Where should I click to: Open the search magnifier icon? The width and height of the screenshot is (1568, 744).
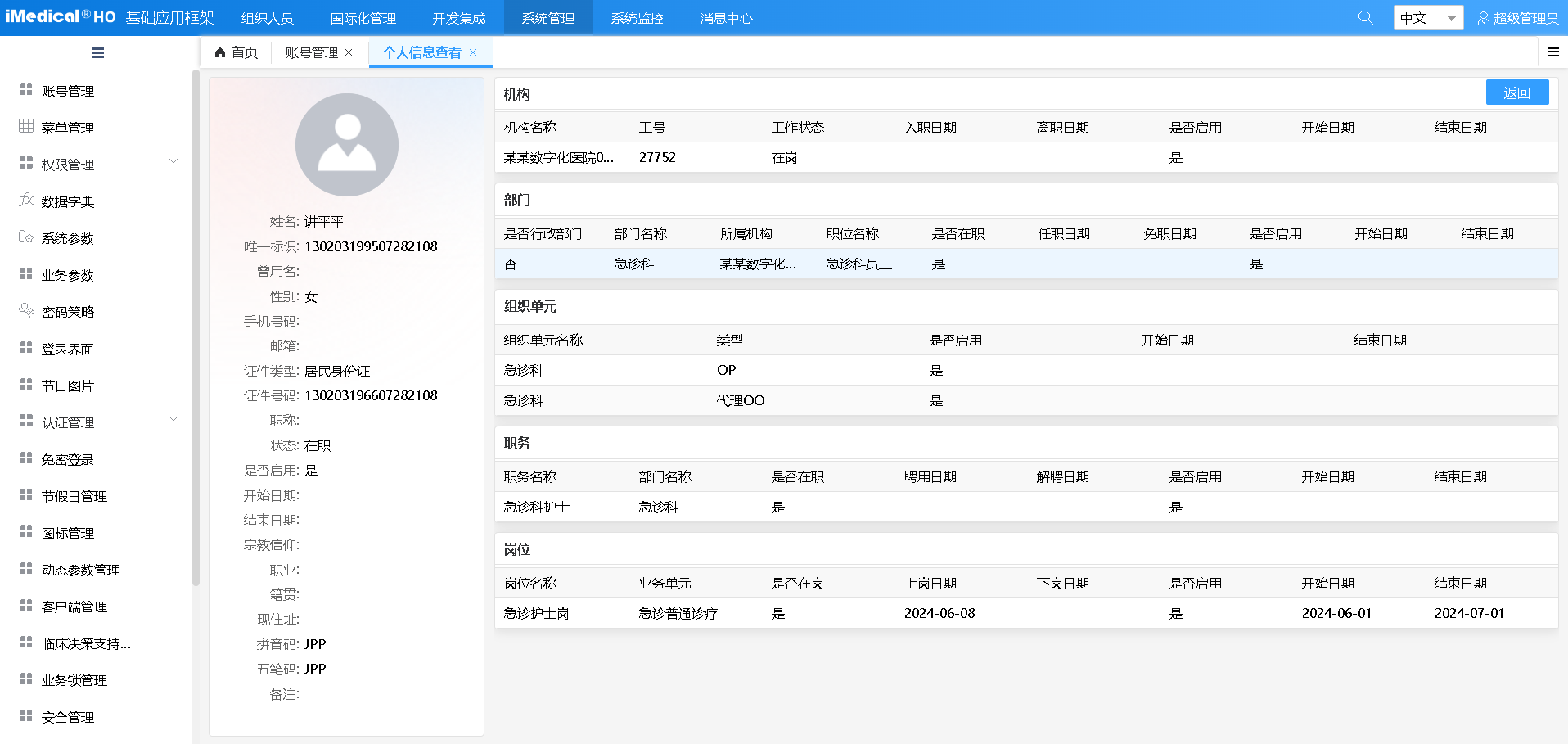click(x=1365, y=16)
